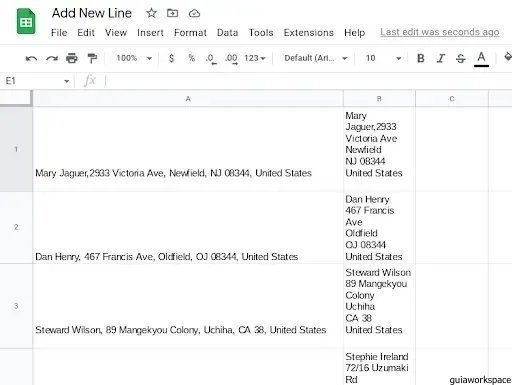Activate the paint format tool
512x385 pixels.
pos(92,58)
